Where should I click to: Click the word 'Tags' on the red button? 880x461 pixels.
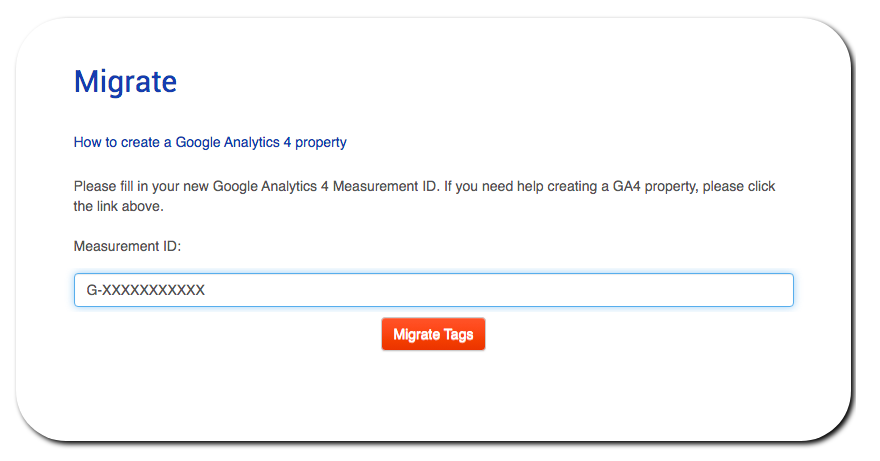coord(459,335)
